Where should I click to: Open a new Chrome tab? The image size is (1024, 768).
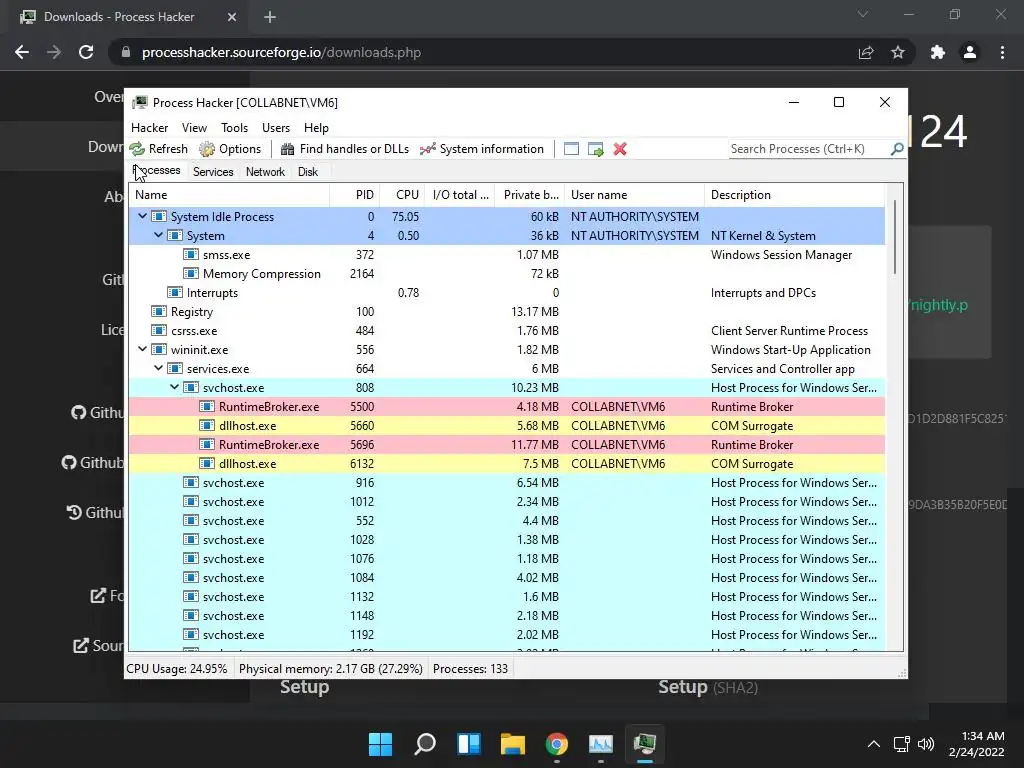click(270, 17)
